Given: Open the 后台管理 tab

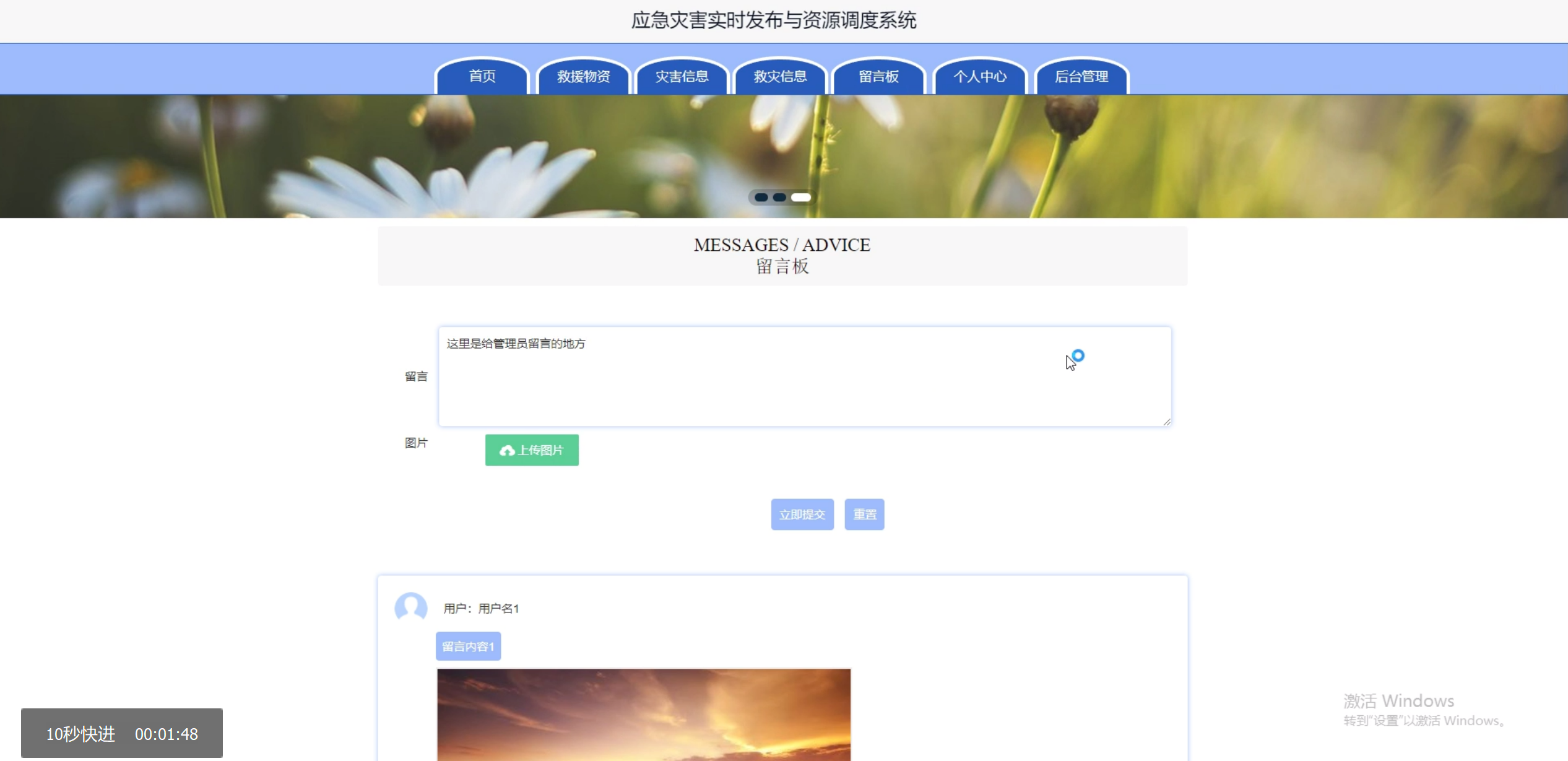Looking at the screenshot, I should 1081,76.
